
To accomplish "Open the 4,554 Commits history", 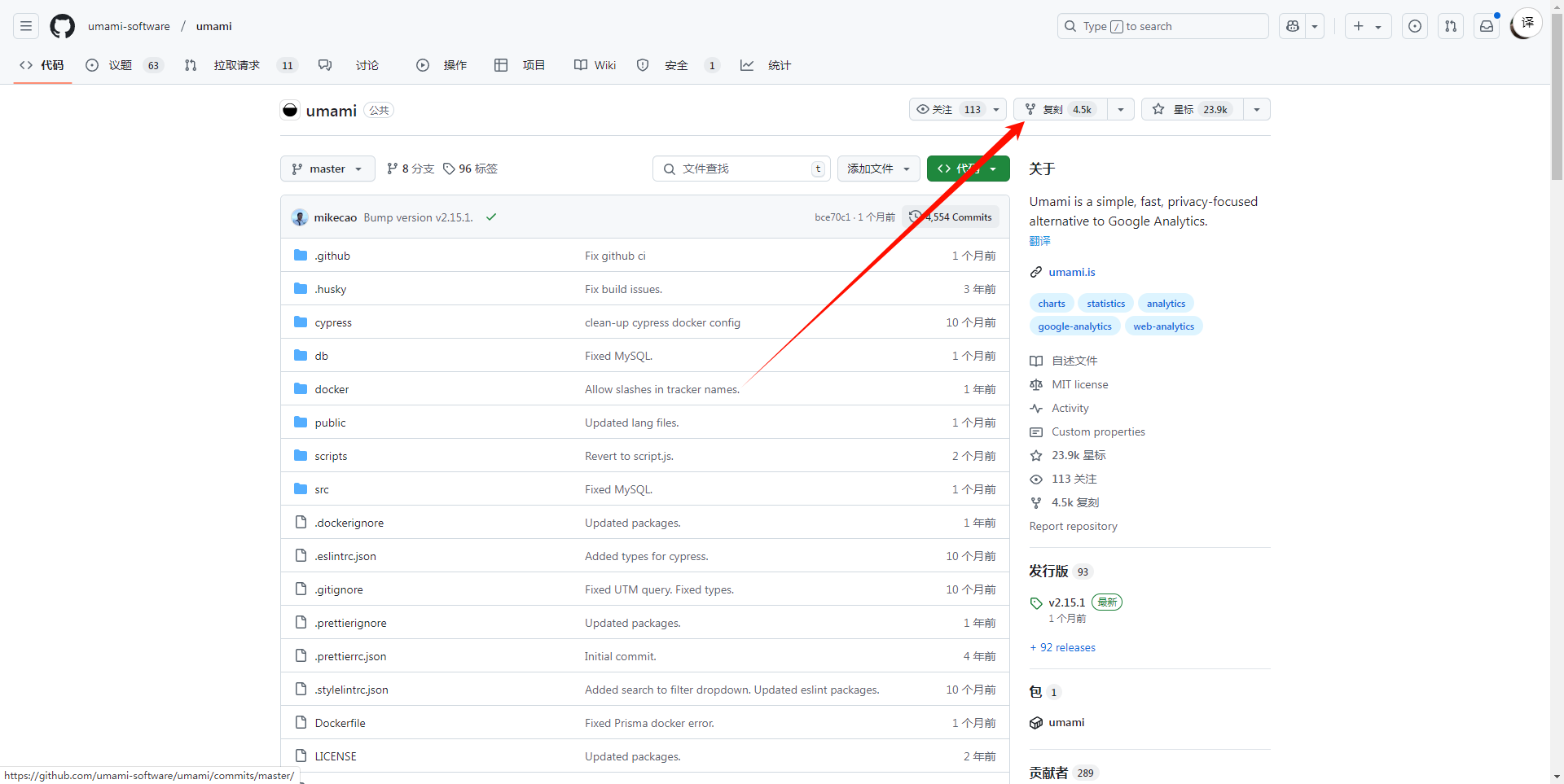I will [x=951, y=217].
